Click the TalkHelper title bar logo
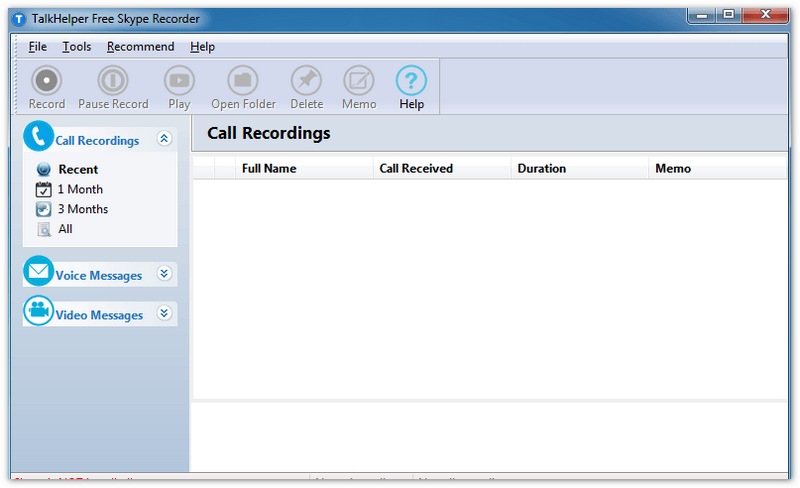The height and width of the screenshot is (488, 800). (19, 19)
